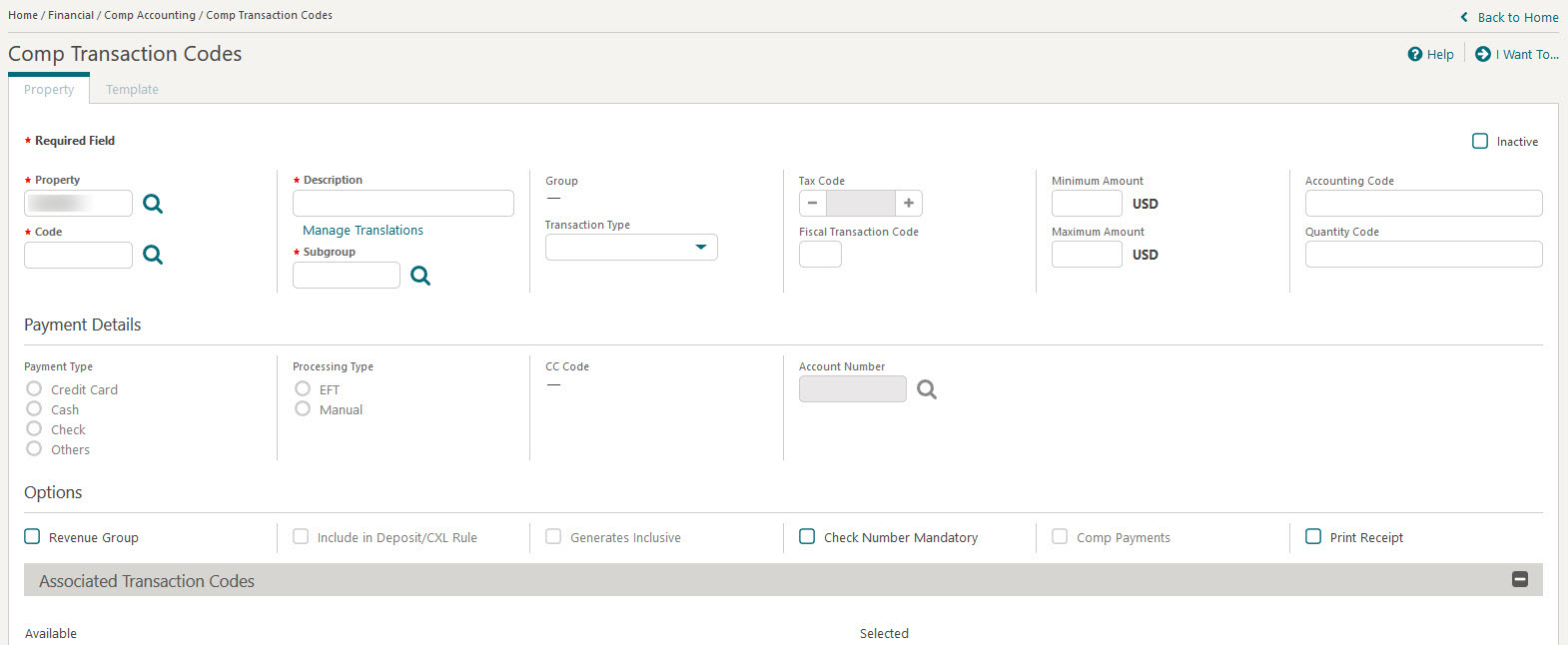Image resolution: width=1568 pixels, height=645 pixels.
Task: Open the Subgroup search magnifier
Action: coord(420,276)
